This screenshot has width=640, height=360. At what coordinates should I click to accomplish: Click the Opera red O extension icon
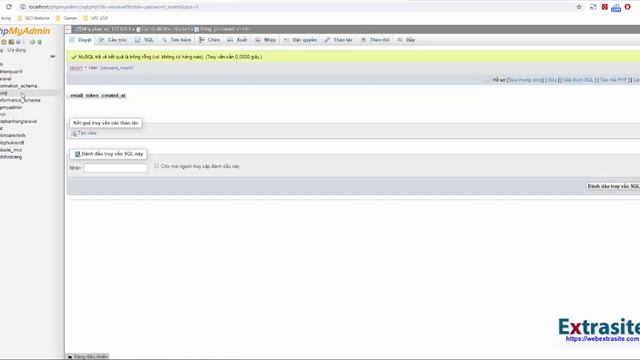[628, 7]
